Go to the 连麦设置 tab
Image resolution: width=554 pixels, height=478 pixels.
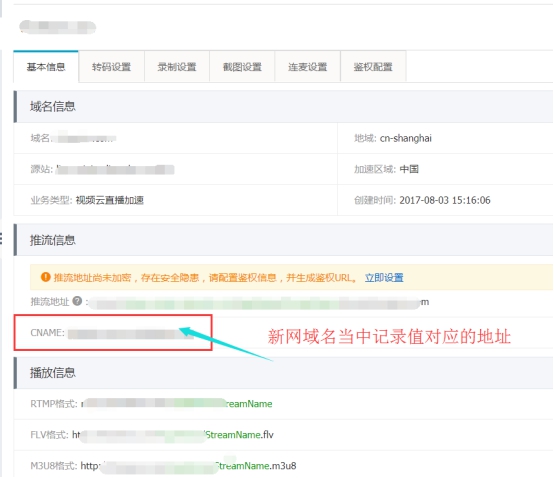click(x=307, y=67)
